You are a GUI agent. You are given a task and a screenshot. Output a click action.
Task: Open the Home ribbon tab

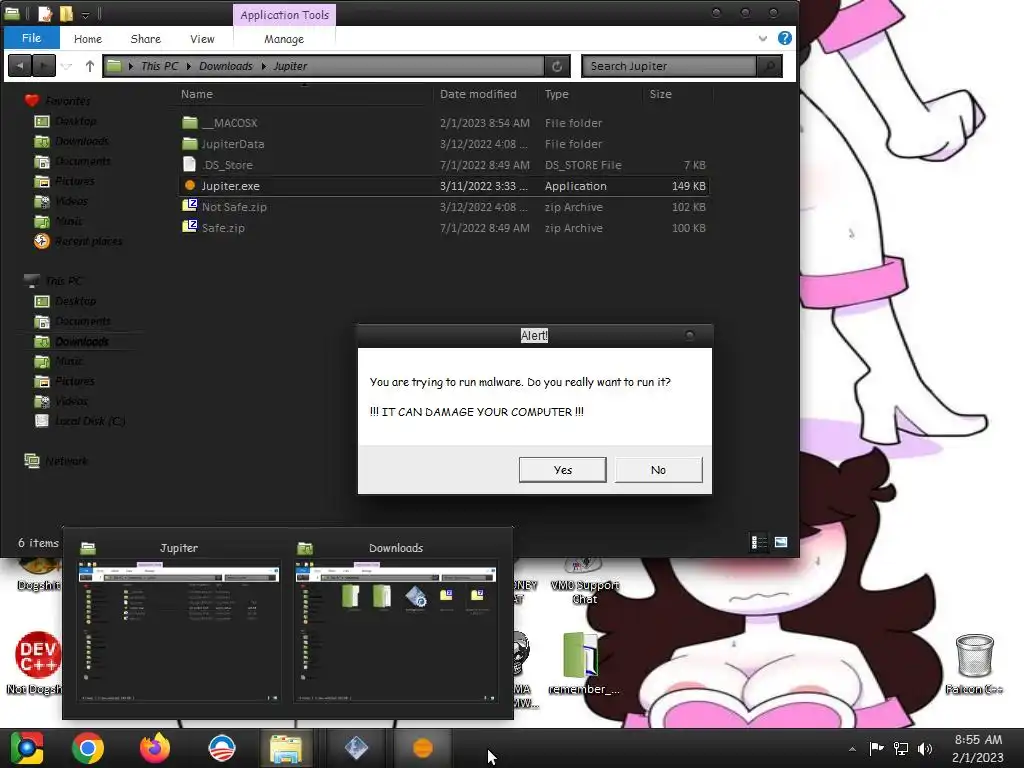88,39
